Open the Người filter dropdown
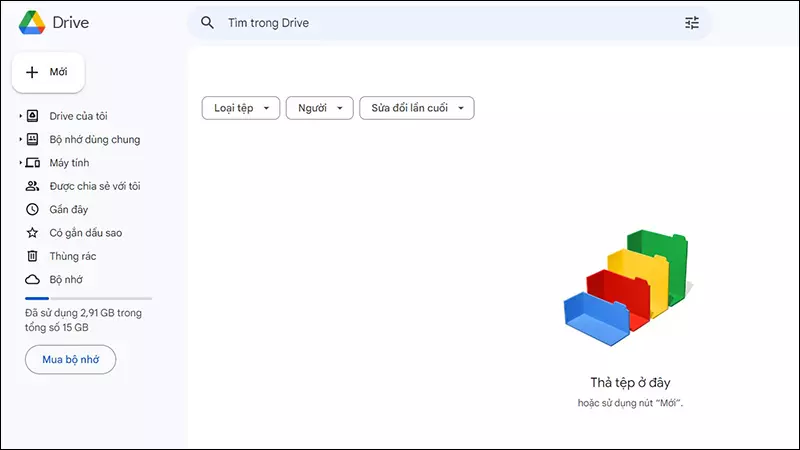Screen dimensions: 800x450 [320, 108]
